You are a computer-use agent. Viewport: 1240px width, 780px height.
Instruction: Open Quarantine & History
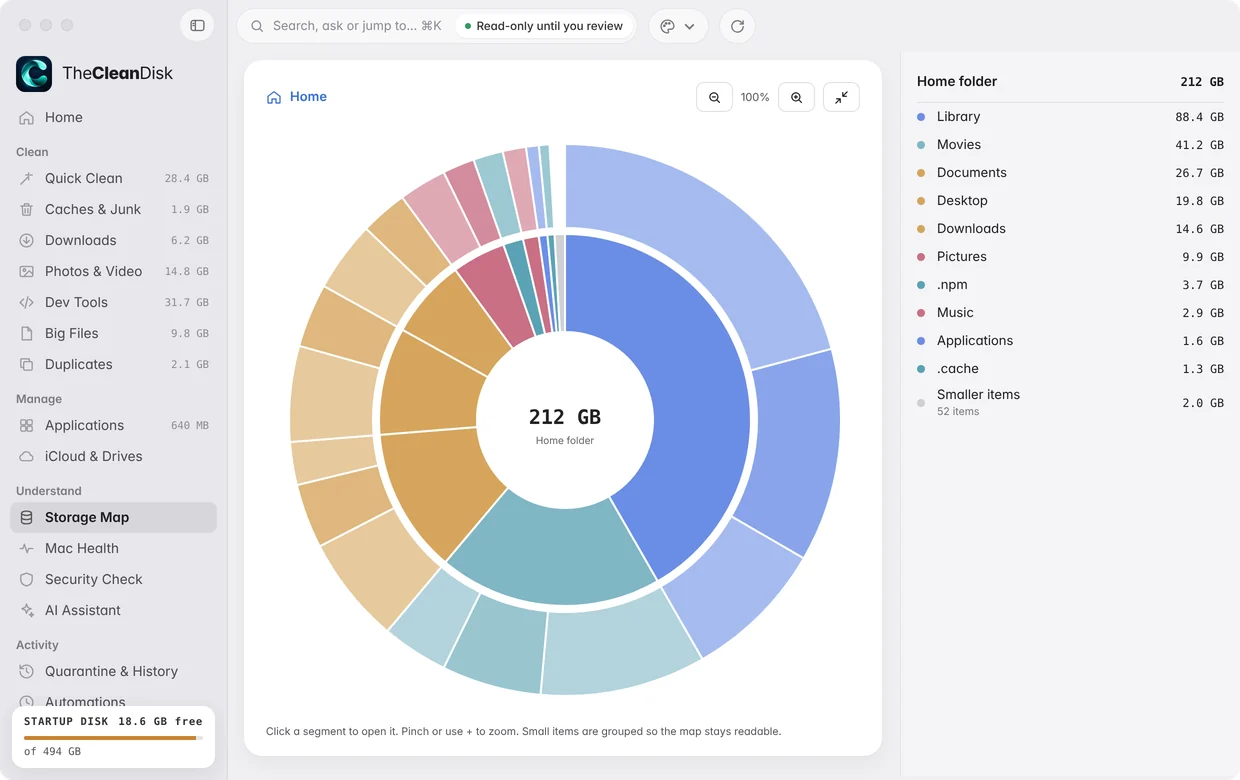[x=113, y=671]
